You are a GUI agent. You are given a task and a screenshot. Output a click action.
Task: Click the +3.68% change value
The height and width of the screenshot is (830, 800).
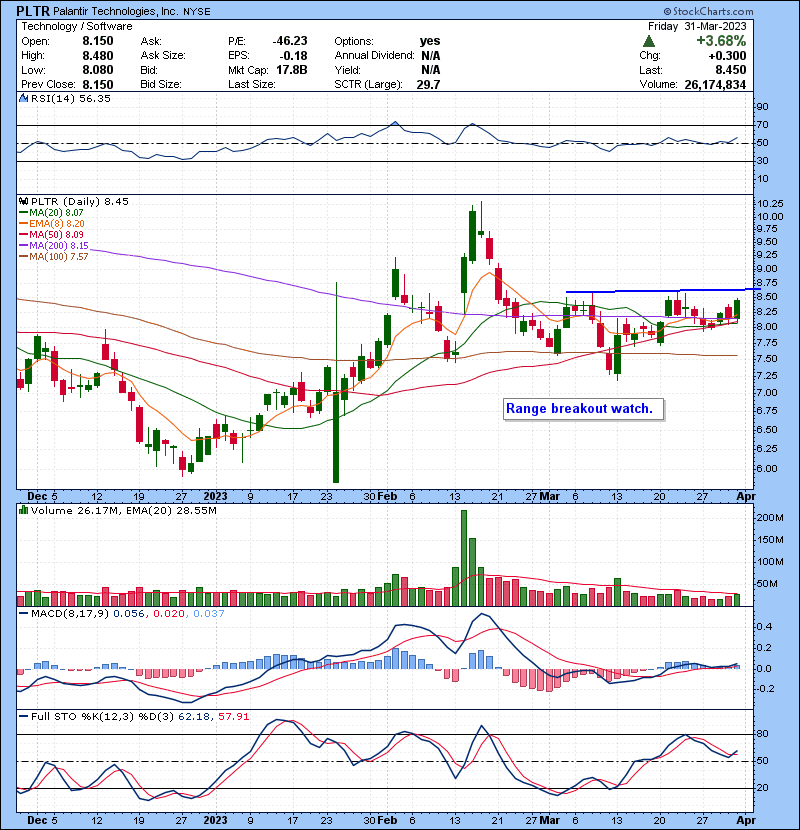tap(721, 41)
